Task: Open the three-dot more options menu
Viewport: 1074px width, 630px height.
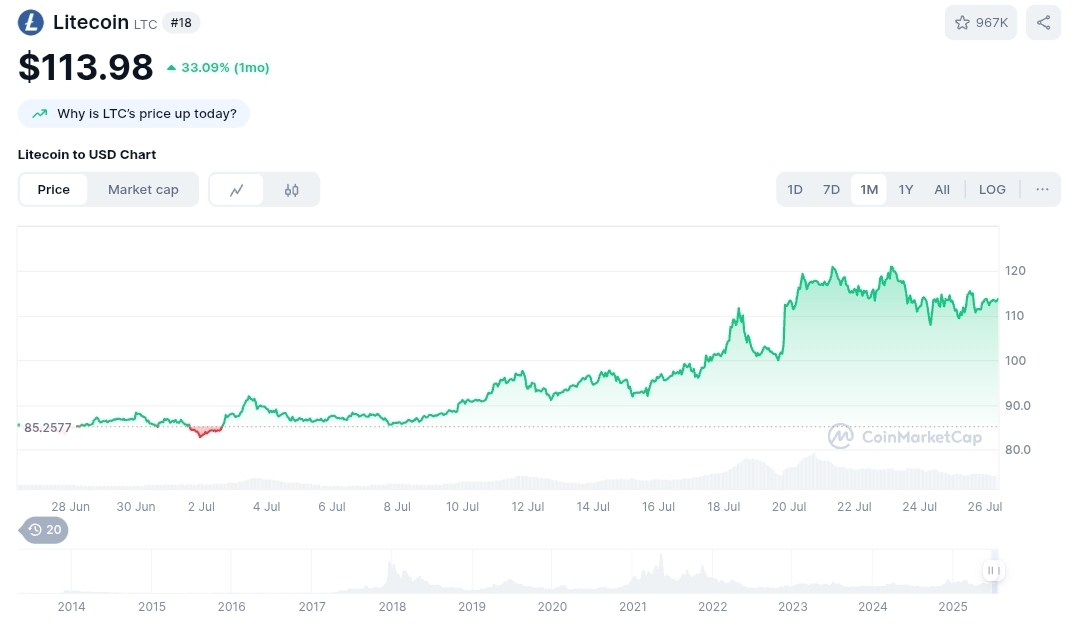Action: coord(1042,189)
